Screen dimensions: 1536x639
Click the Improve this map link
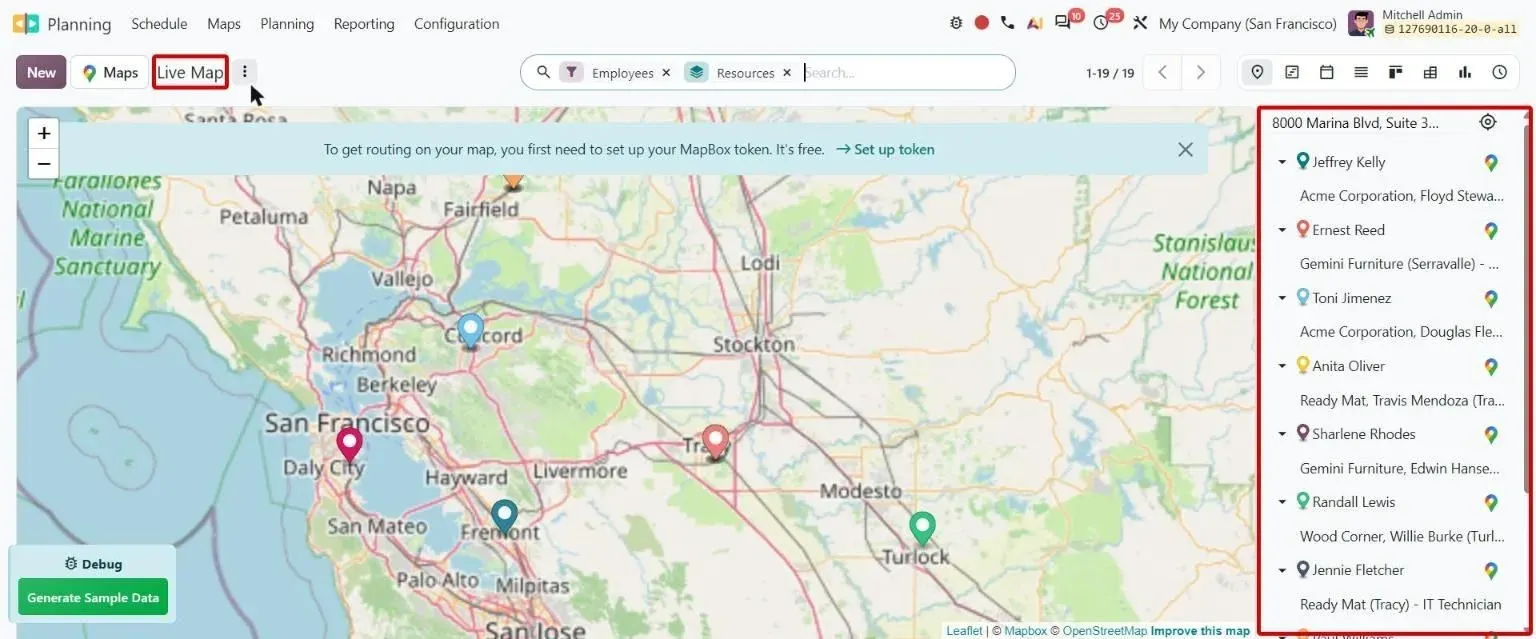[1200, 631]
